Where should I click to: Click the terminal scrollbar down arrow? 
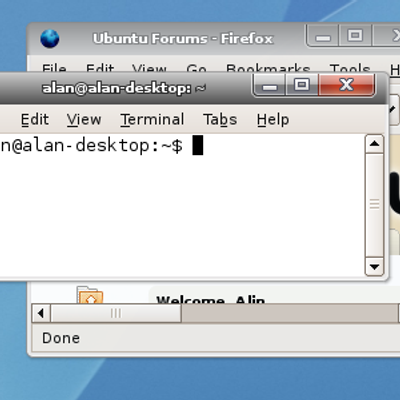point(374,267)
